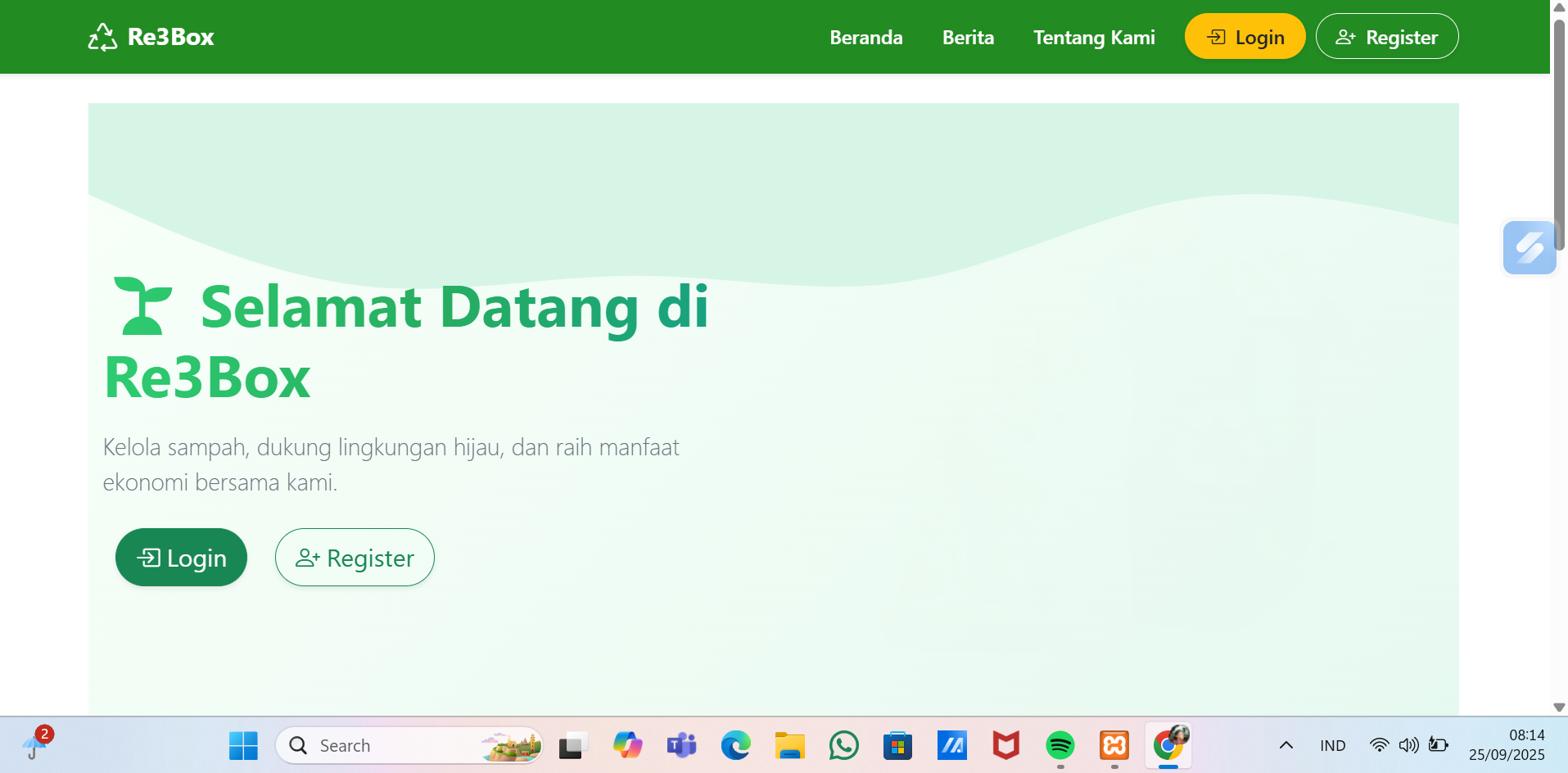Open Tentang Kami in navbar
Viewport: 1568px width, 773px height.
1093,38
